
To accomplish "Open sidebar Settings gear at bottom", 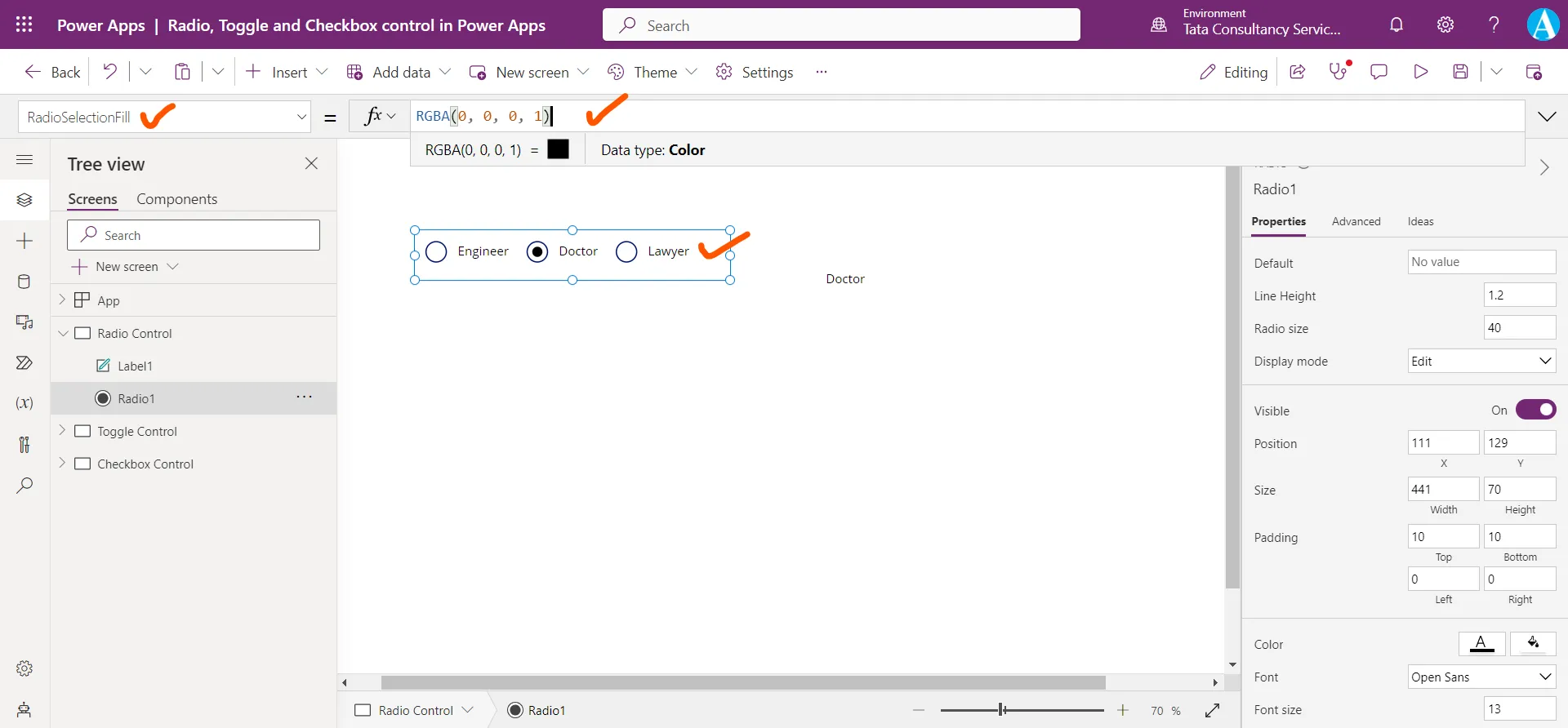I will point(24,668).
